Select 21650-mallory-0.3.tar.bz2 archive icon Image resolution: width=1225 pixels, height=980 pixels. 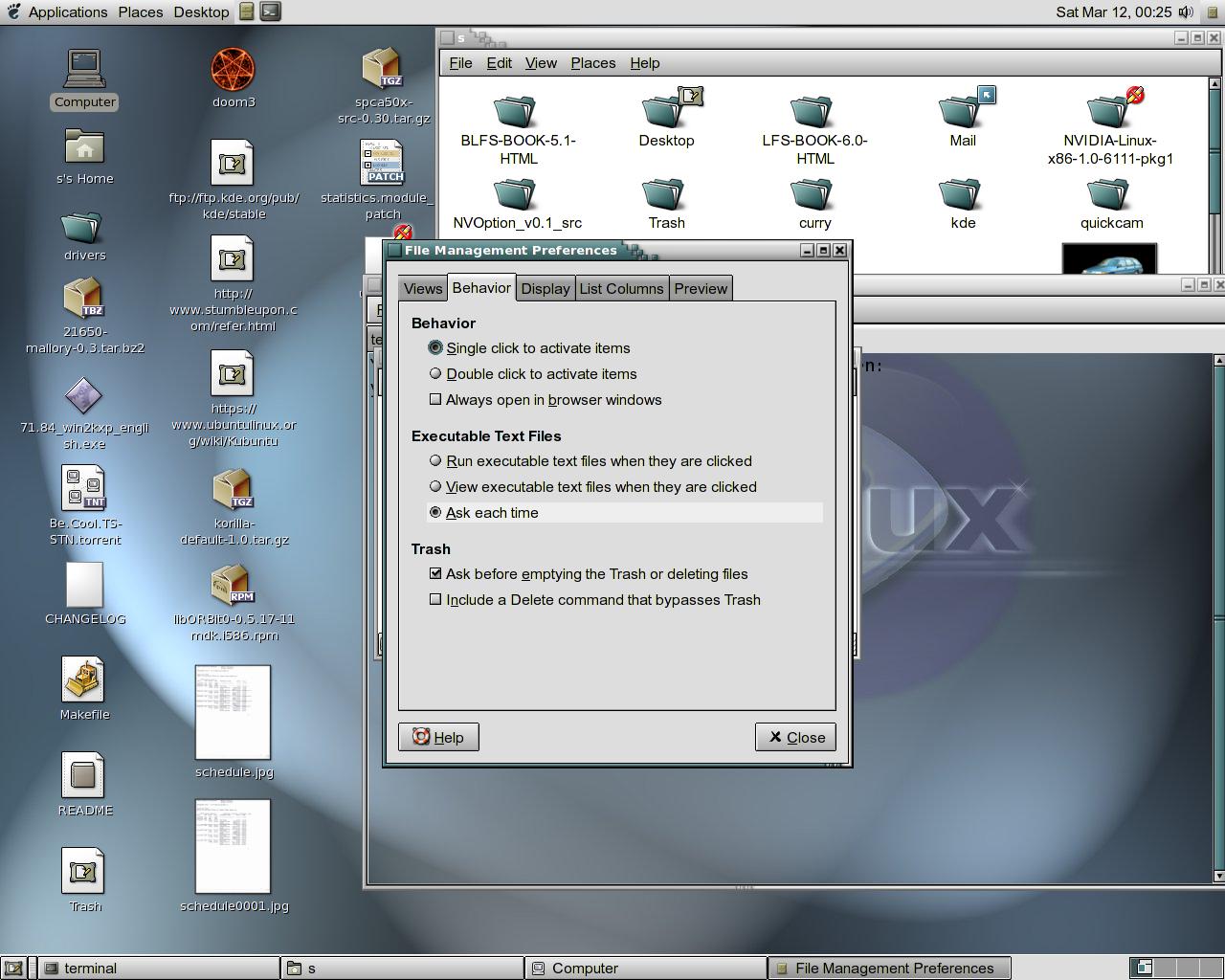tap(84, 299)
